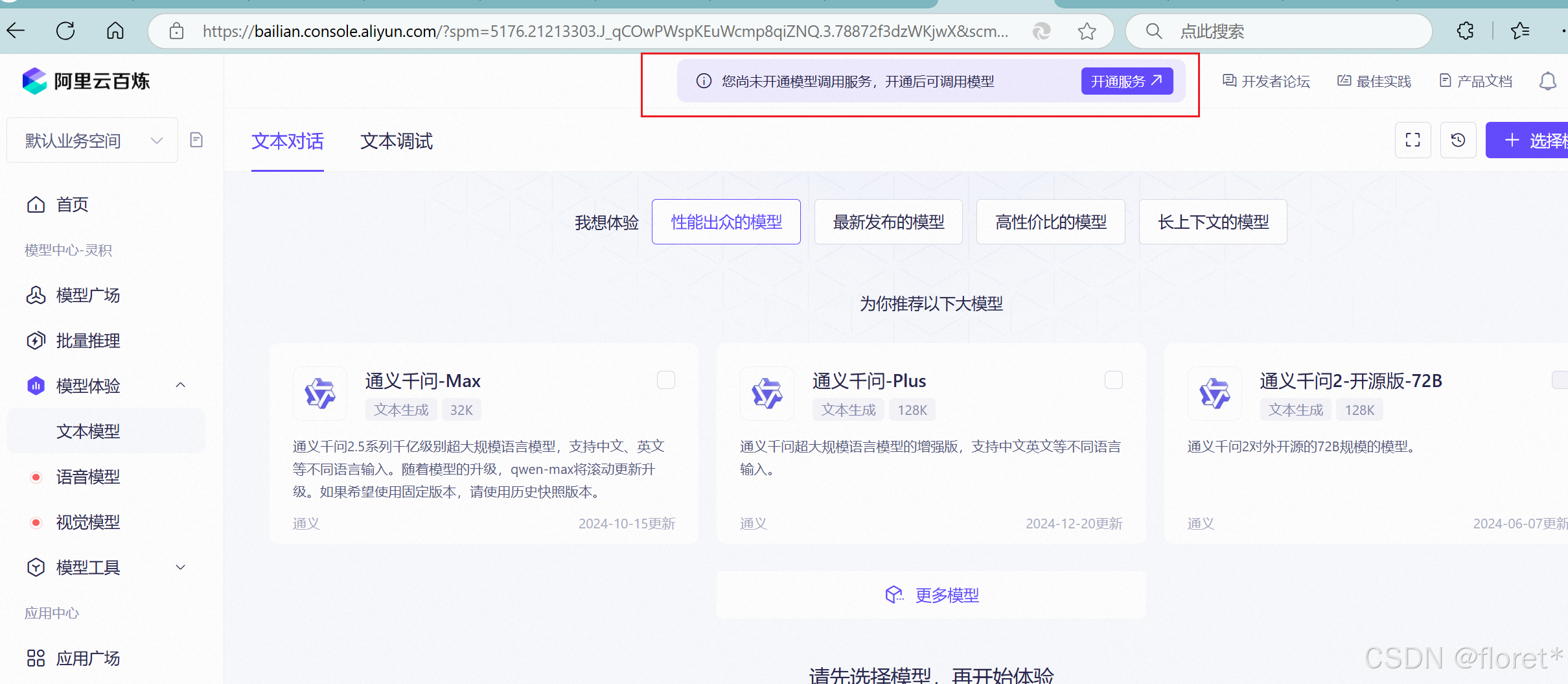
Task: Click the 128K tag on 通义千问-Plus
Action: tap(912, 410)
